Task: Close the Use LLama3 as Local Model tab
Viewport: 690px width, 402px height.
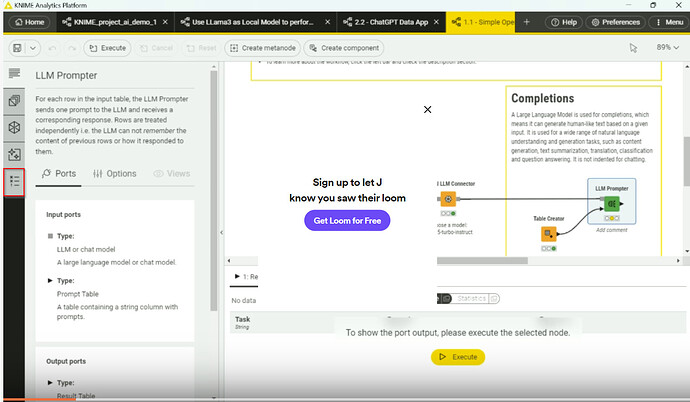Action: tap(327, 22)
